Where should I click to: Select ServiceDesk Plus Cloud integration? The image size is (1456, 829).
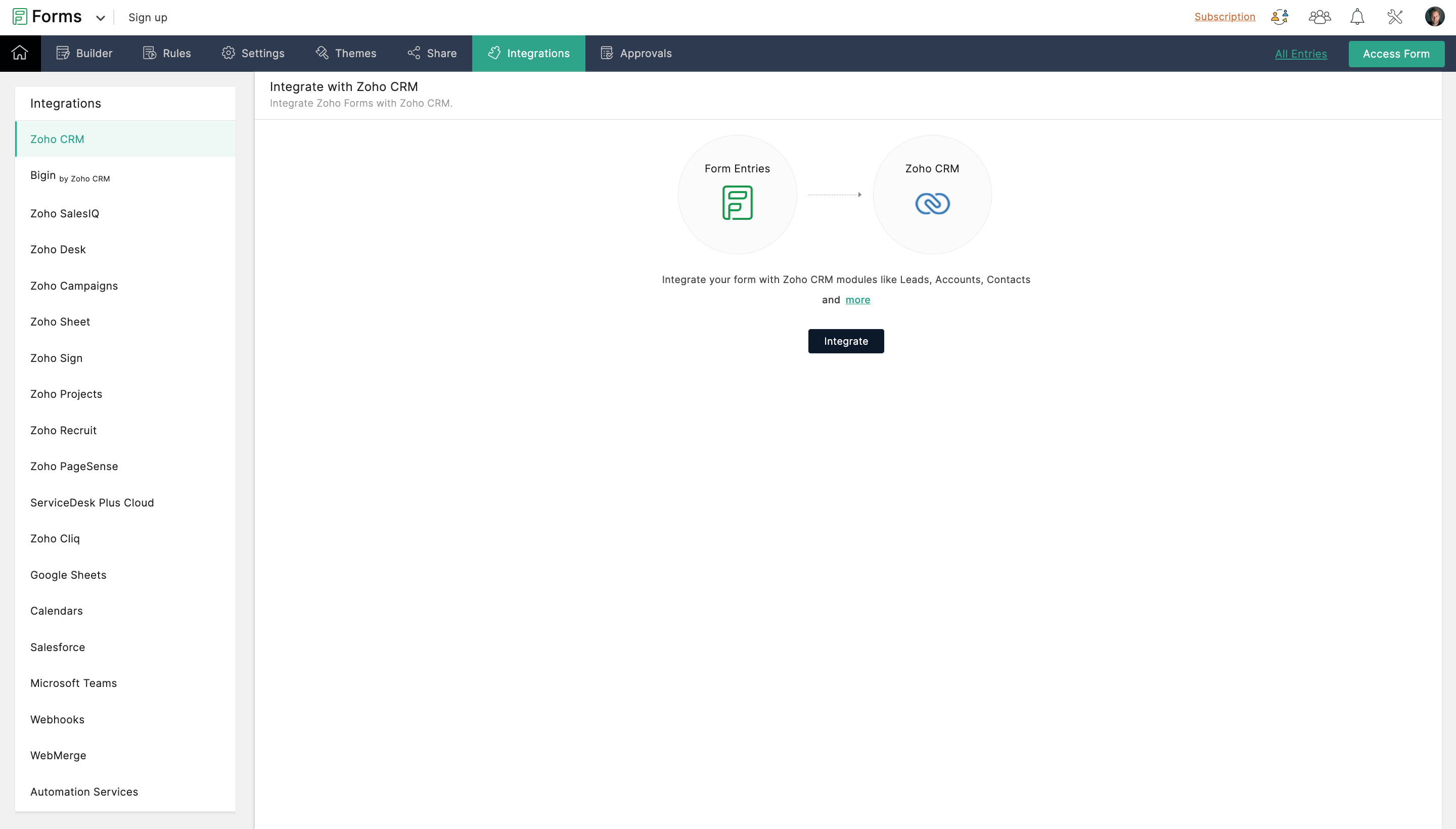point(125,503)
